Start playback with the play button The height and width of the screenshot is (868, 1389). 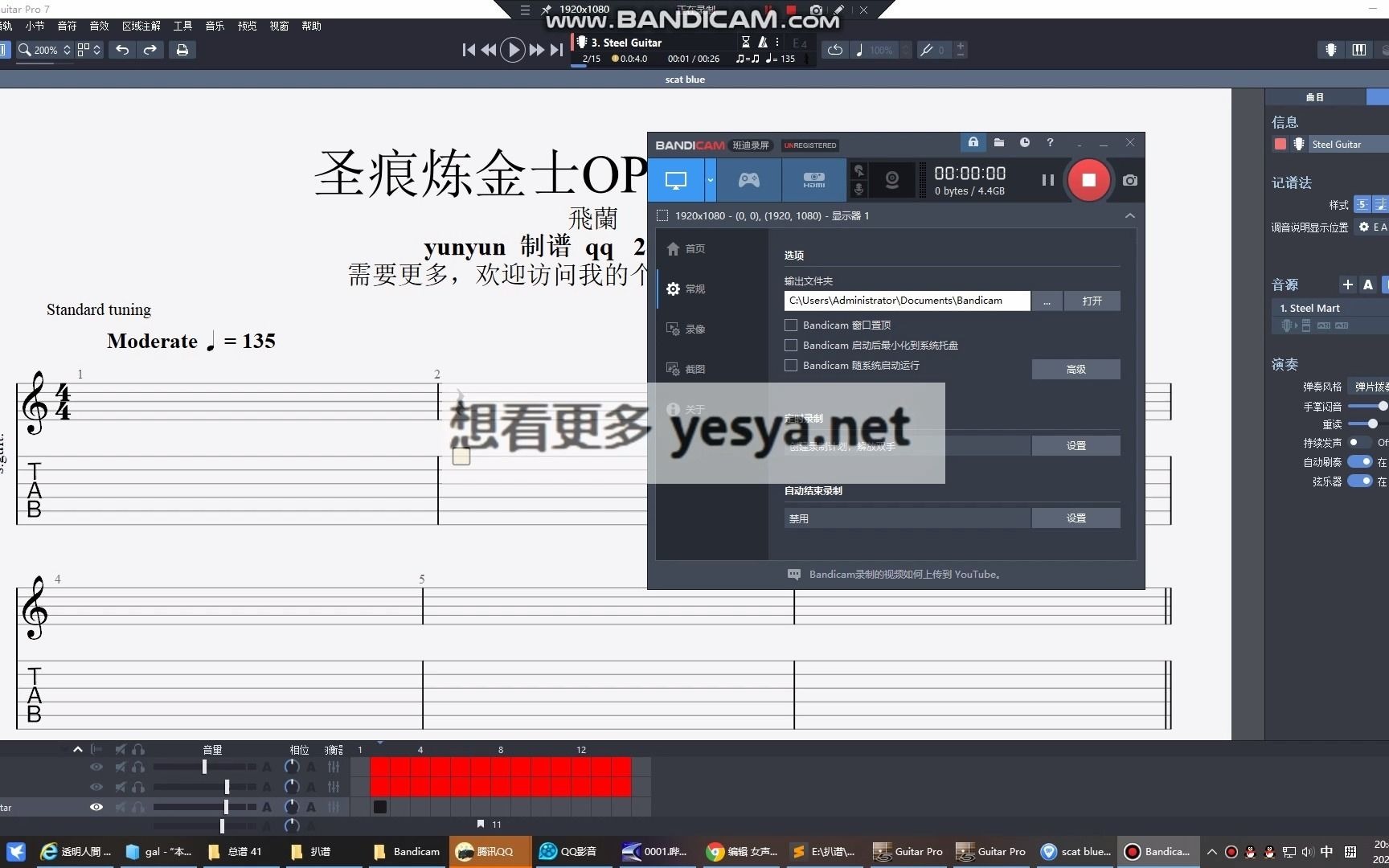pos(513,50)
